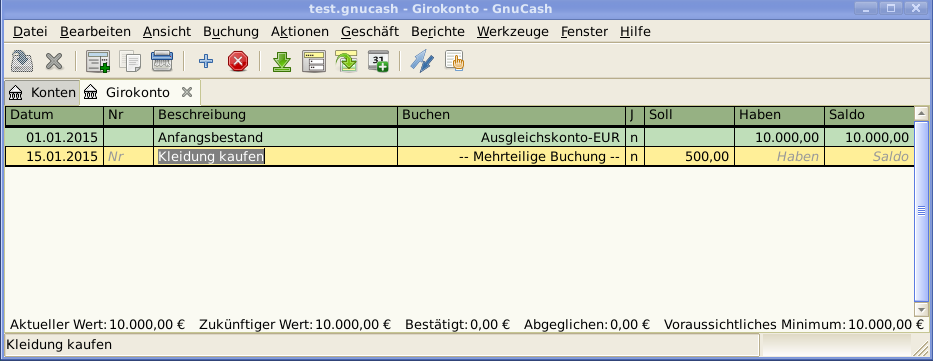Open the Datei menu
The height and width of the screenshot is (361, 933).
pos(30,32)
